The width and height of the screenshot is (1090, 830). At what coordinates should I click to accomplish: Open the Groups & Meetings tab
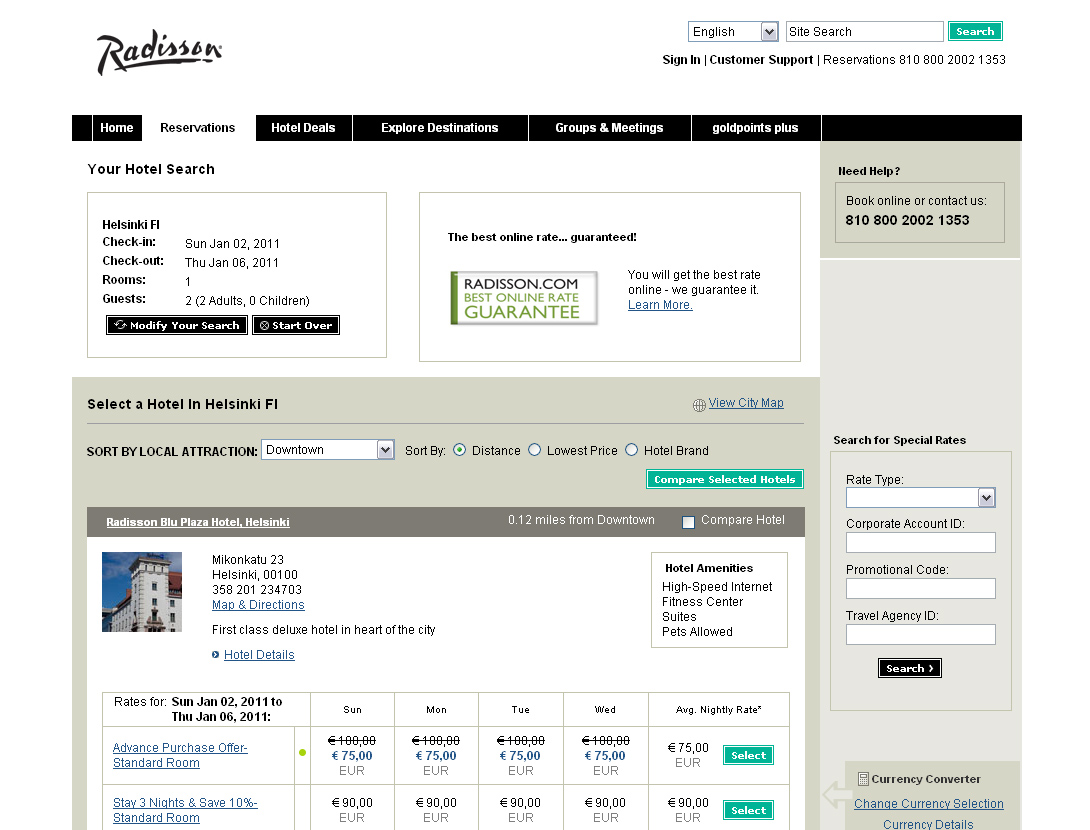(609, 128)
